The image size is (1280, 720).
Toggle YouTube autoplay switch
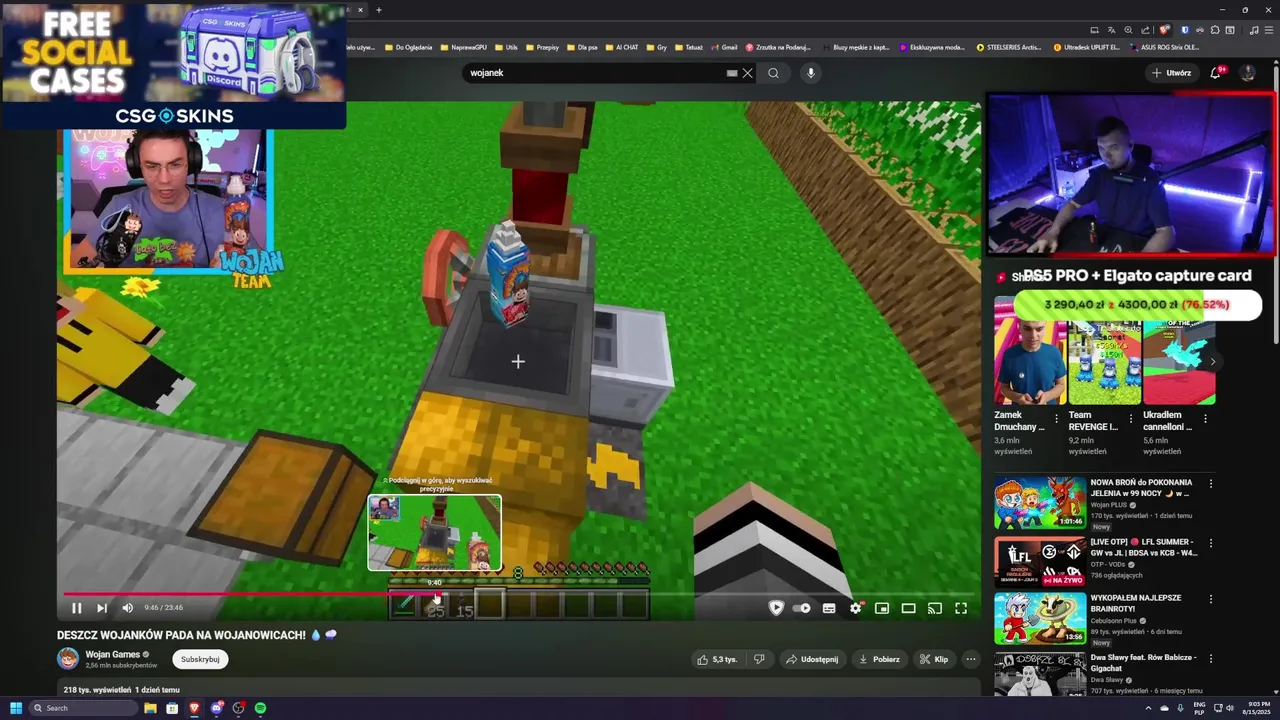point(803,608)
